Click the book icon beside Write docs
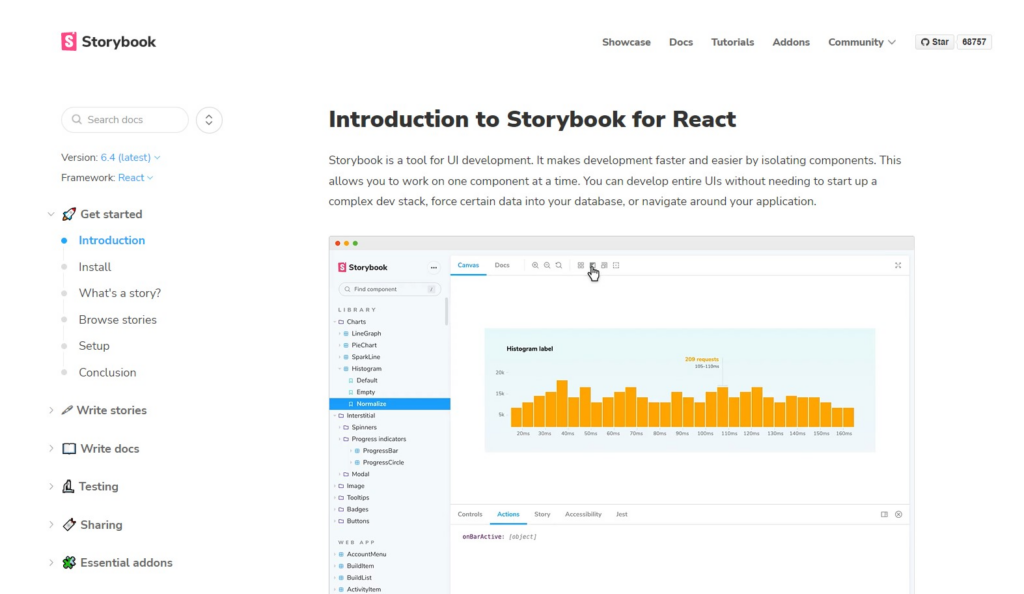This screenshot has height=594, width=1024. click(69, 448)
